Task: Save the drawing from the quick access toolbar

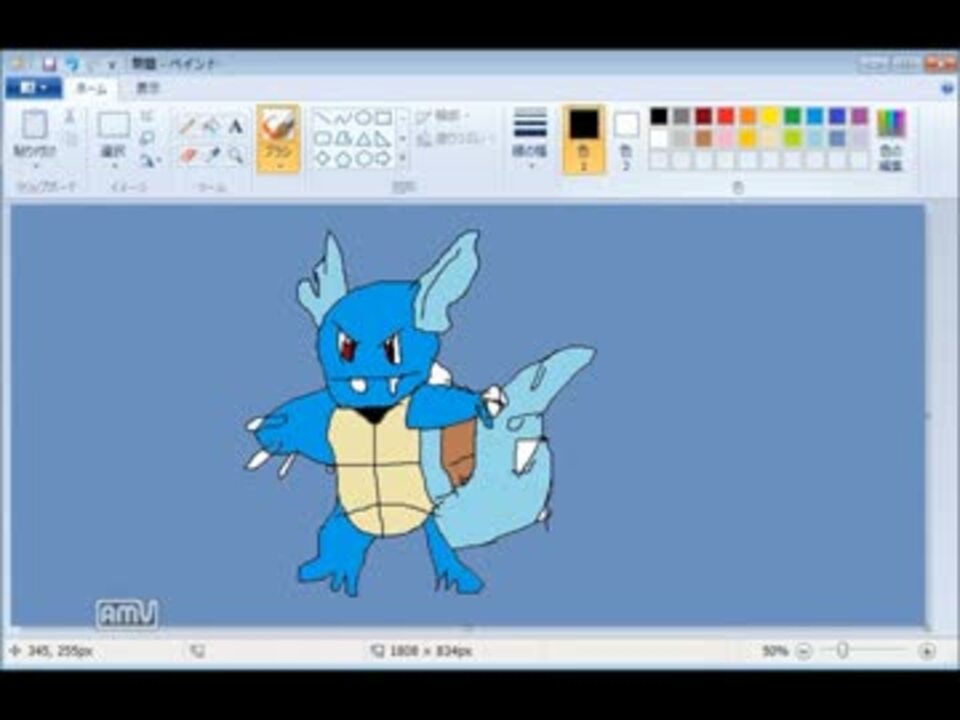Action: click(49, 64)
